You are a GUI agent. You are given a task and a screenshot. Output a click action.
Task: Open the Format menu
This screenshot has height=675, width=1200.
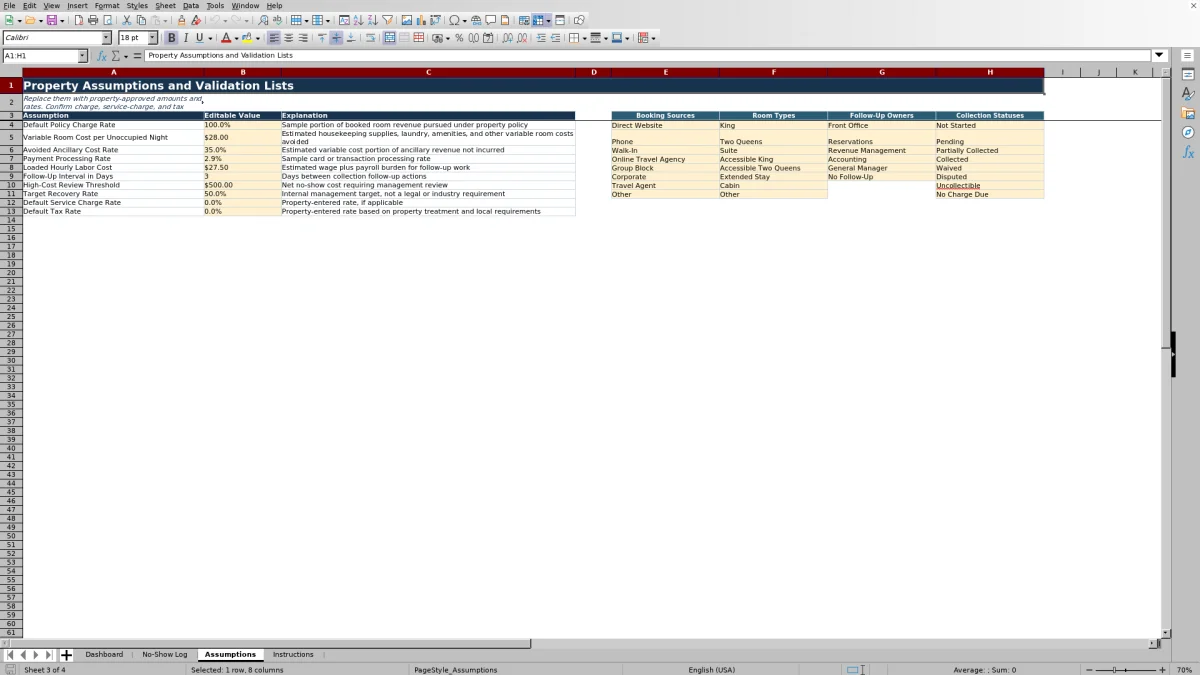coord(107,5)
